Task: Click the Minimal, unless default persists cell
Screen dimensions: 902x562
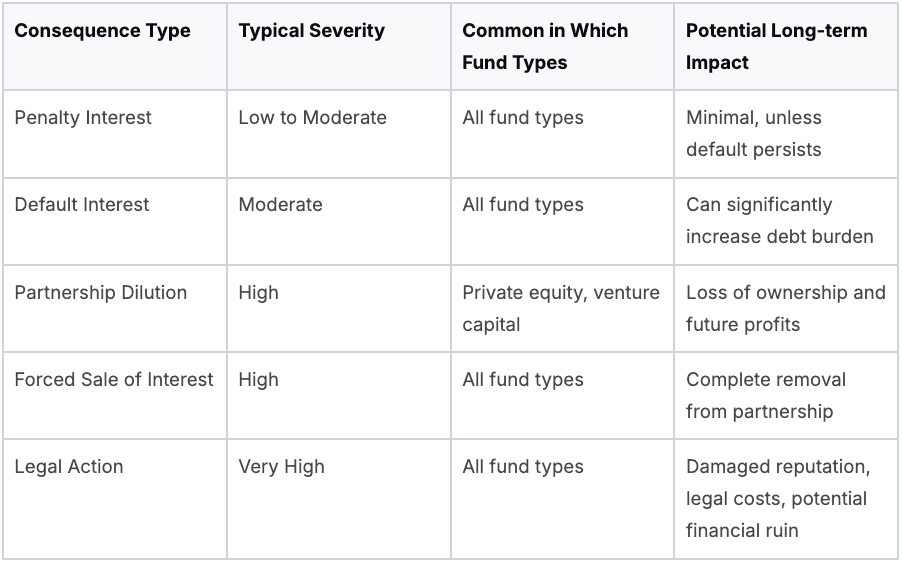Action: (x=754, y=133)
